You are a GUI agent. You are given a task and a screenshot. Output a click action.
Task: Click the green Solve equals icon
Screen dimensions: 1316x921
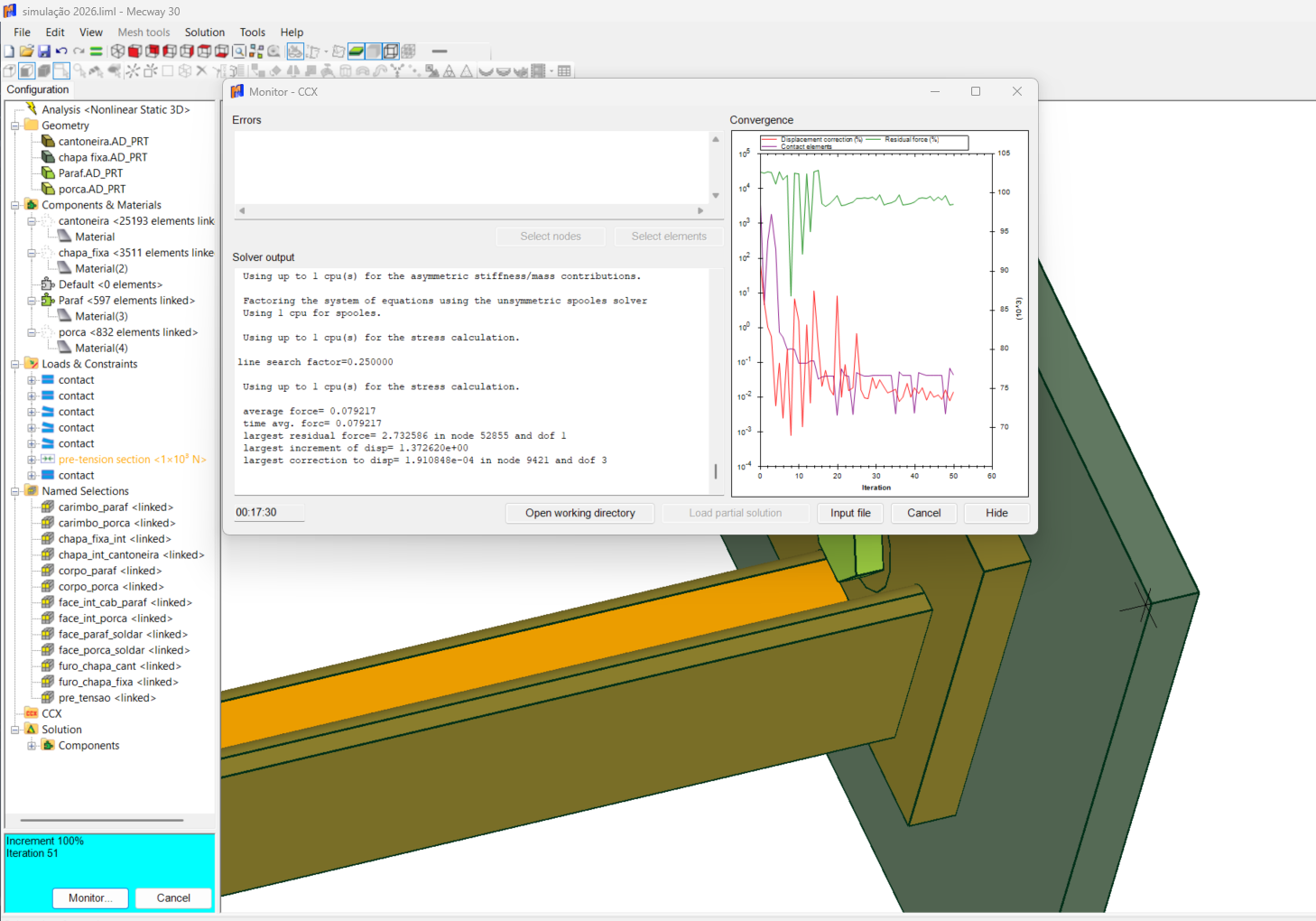96,51
